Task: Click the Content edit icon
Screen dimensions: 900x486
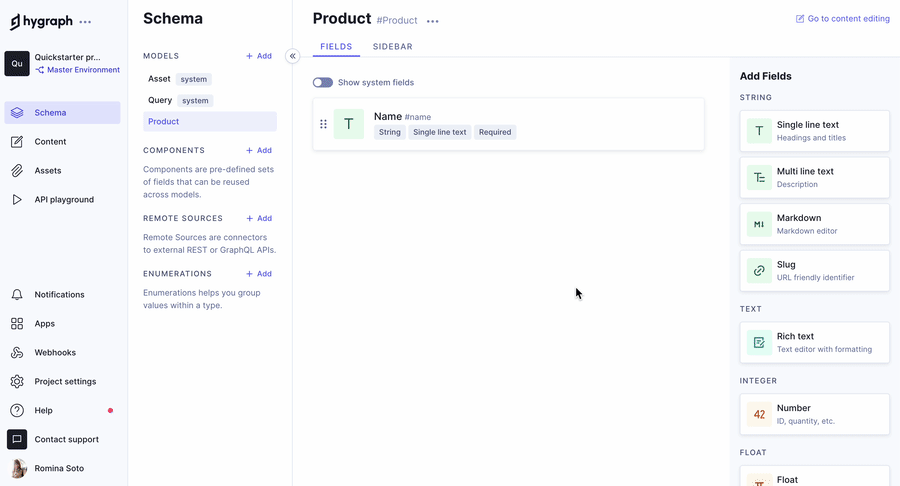Action: click(x=17, y=142)
